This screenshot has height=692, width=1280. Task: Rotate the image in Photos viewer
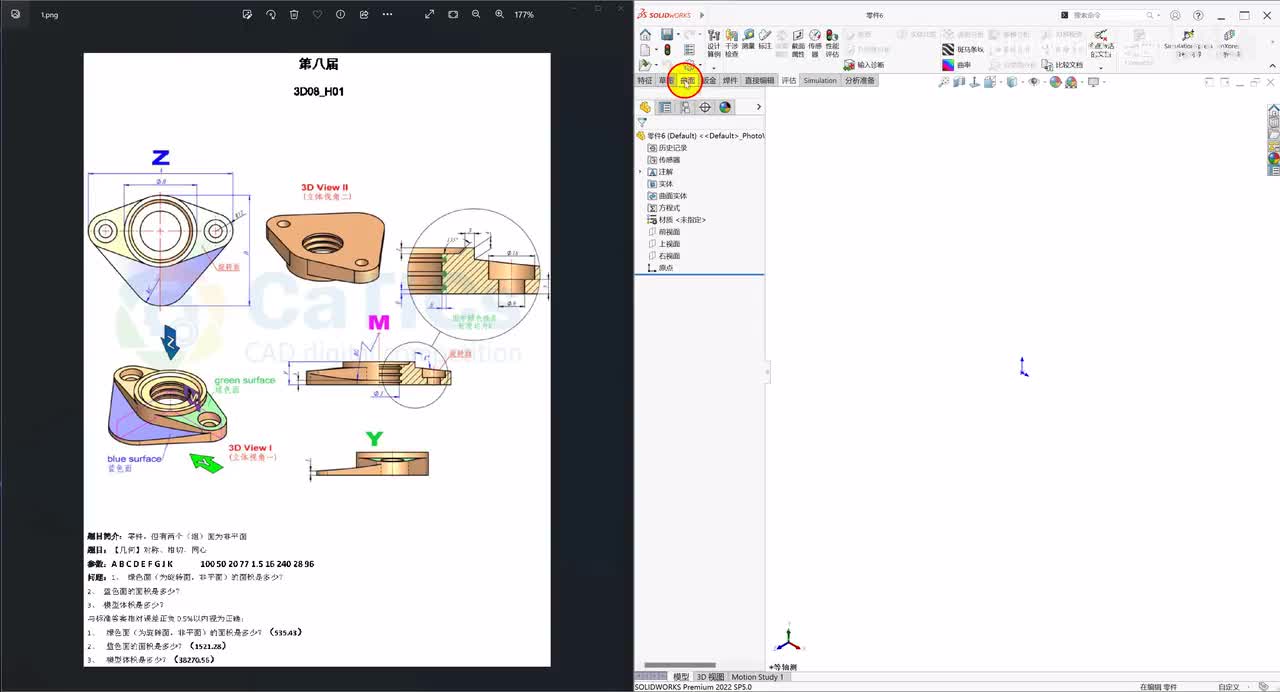271,14
